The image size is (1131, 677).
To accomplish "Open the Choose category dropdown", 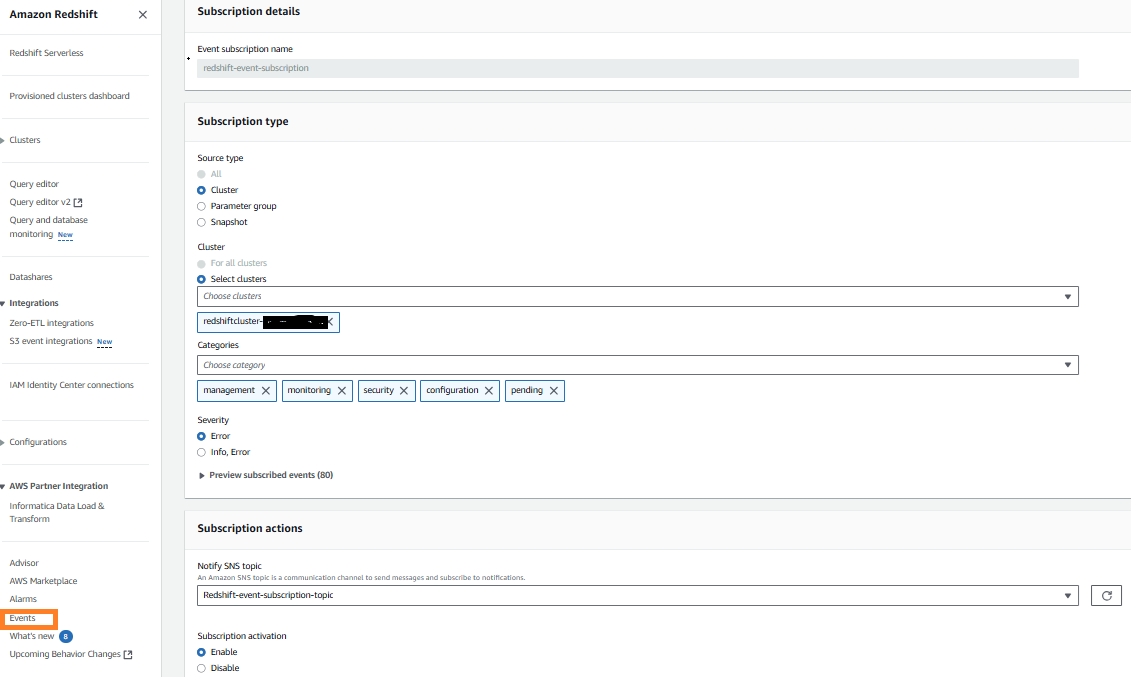I will [637, 365].
